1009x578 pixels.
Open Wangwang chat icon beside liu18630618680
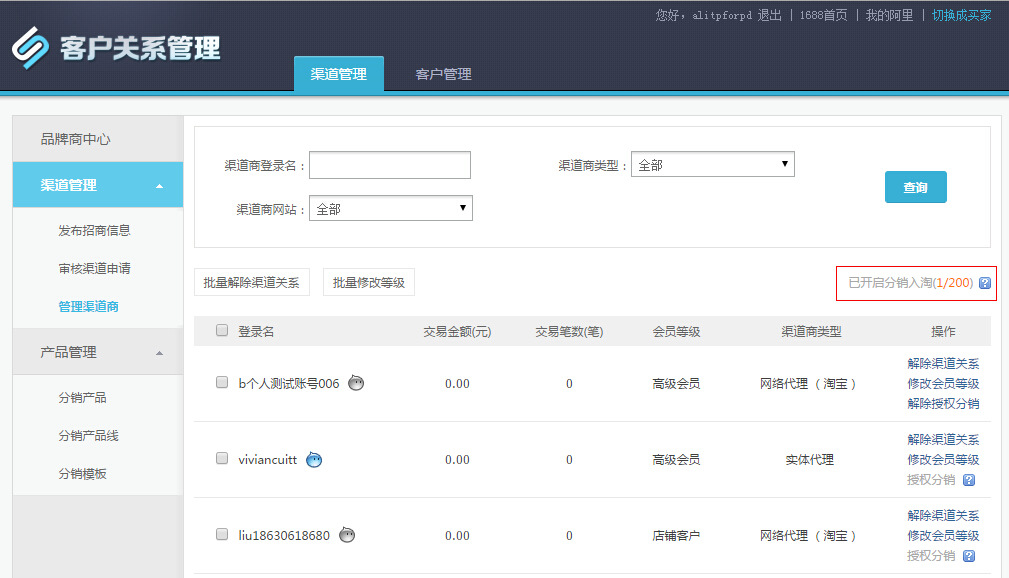[347, 535]
